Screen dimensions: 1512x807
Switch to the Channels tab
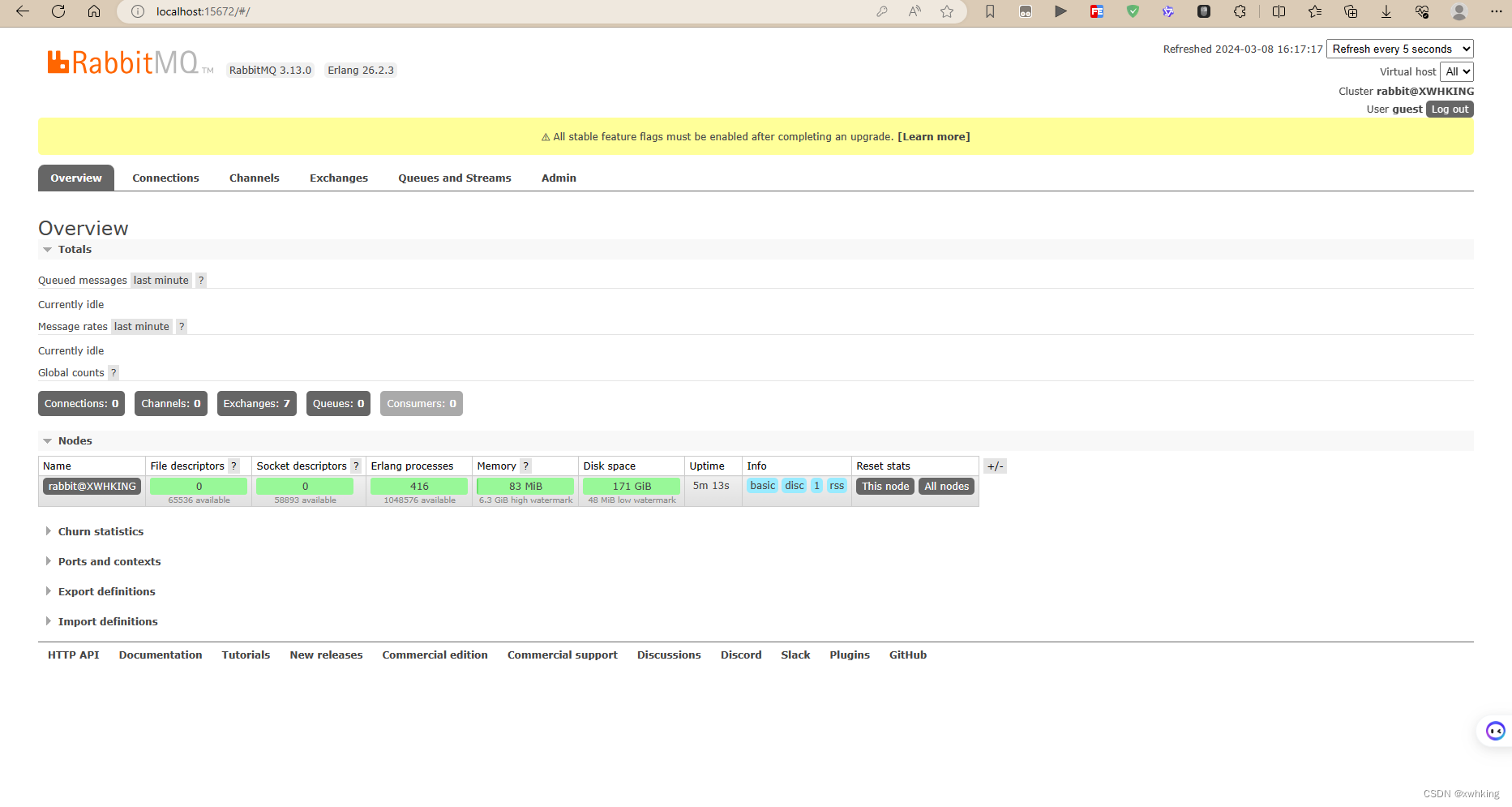coord(255,178)
